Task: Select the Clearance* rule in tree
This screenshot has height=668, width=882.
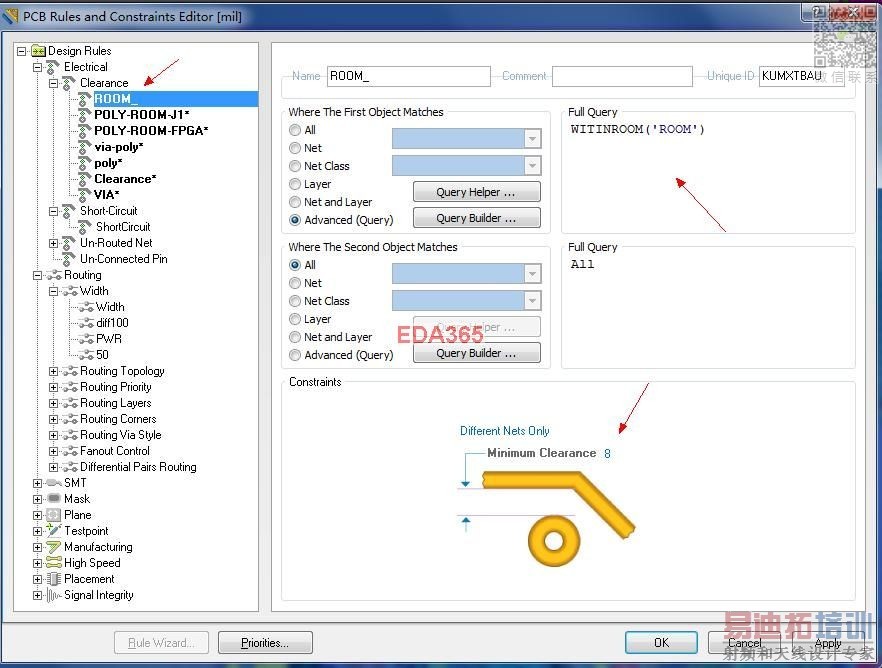Action: 125,179
